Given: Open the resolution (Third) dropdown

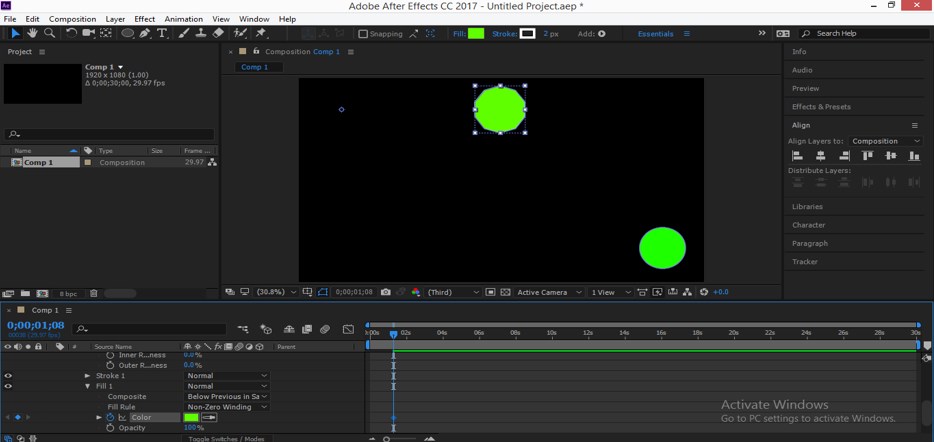Looking at the screenshot, I should (453, 292).
